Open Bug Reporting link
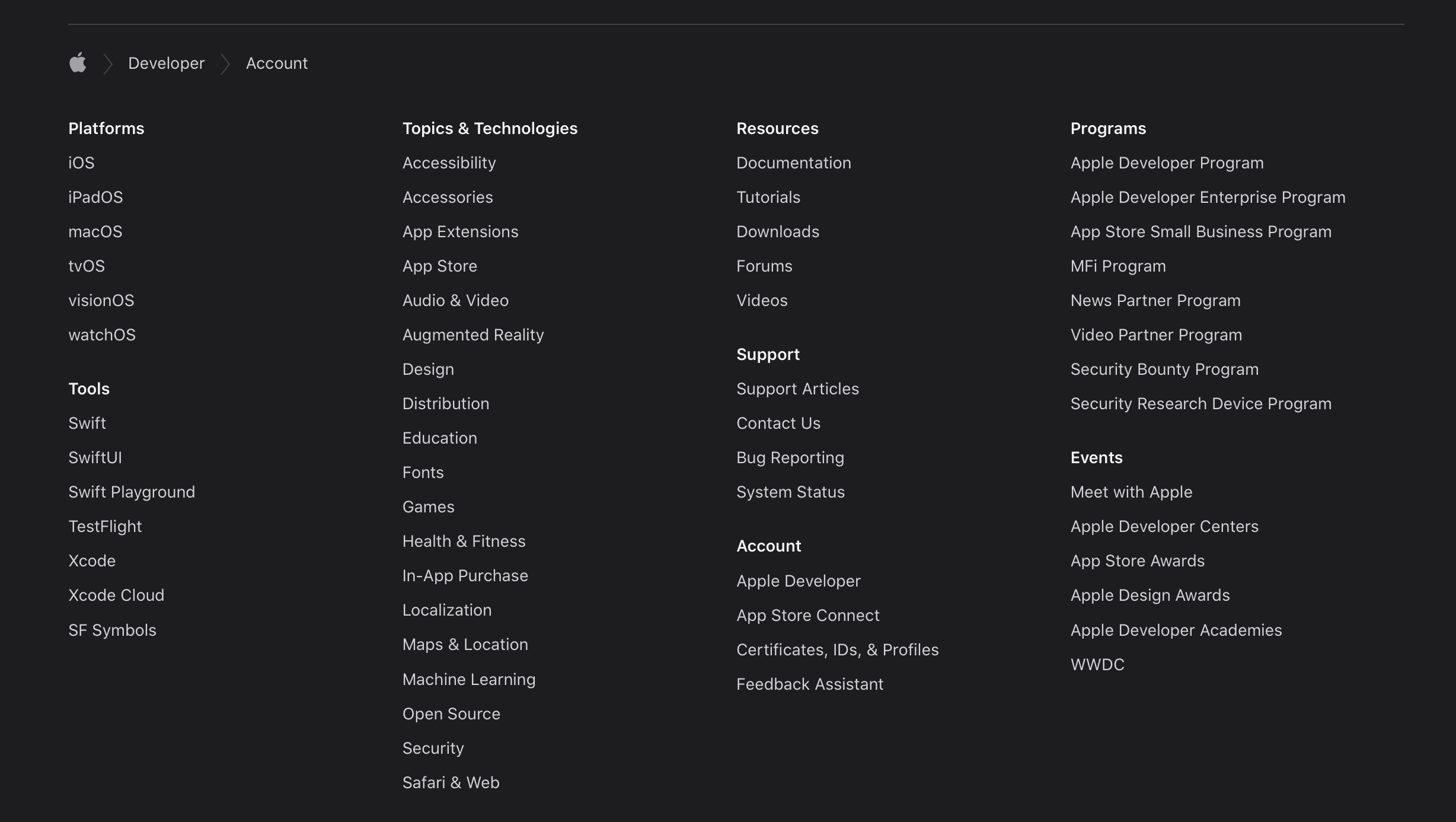Screen dimensions: 1456x822 click(x=790, y=457)
